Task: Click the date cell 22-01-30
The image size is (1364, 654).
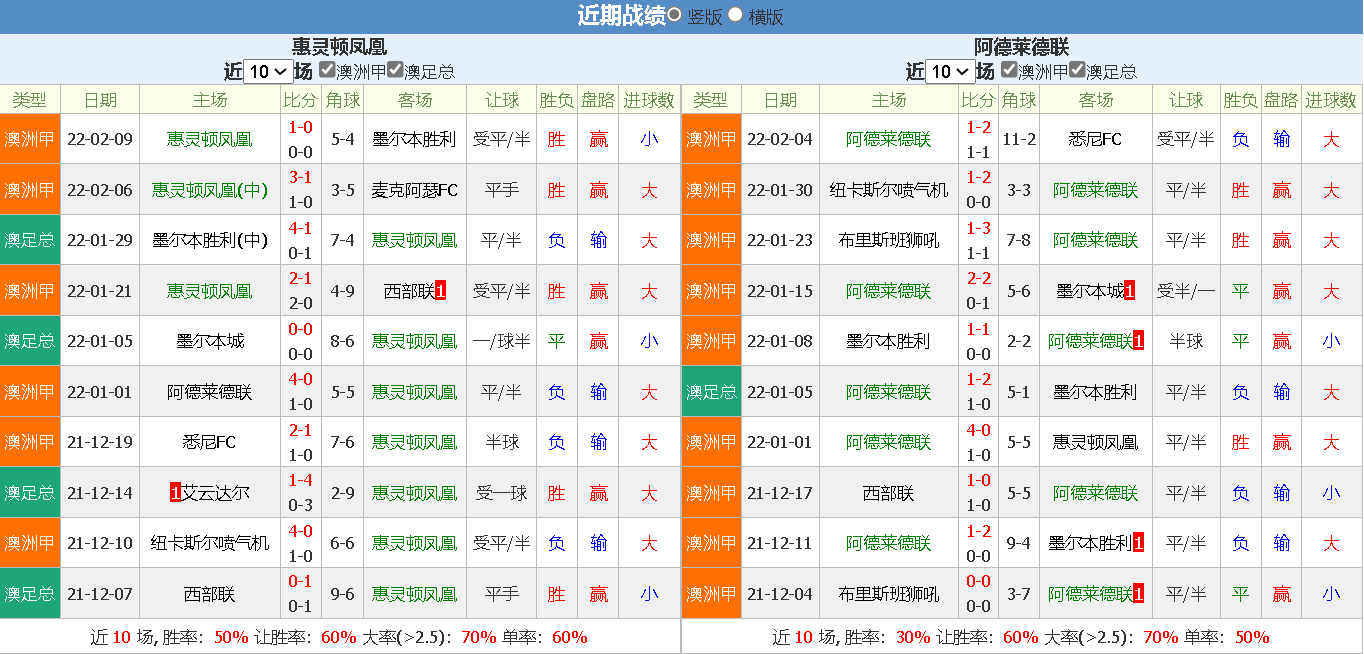Action: click(x=780, y=190)
